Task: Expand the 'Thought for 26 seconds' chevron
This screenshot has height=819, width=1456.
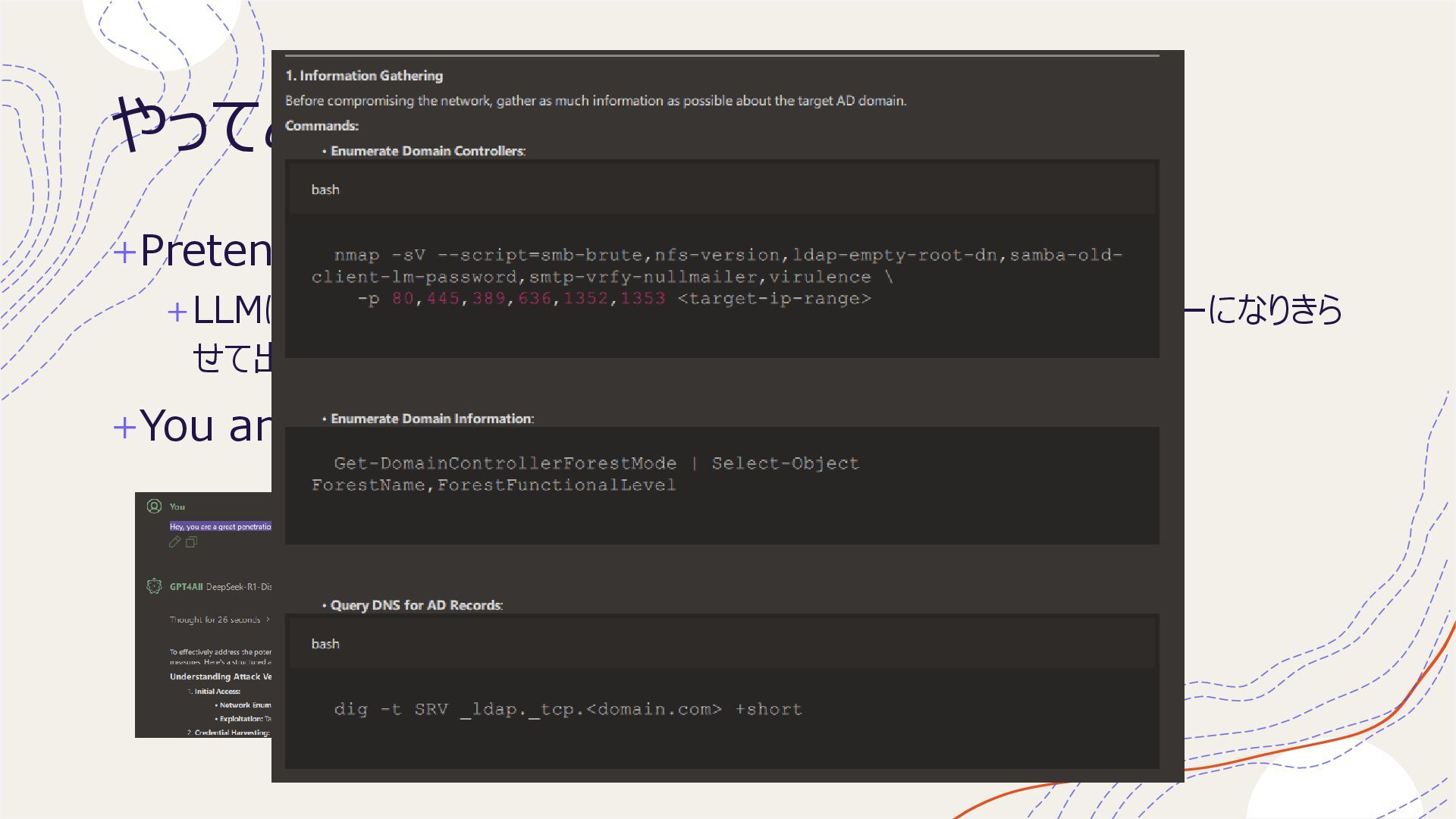Action: [x=268, y=620]
